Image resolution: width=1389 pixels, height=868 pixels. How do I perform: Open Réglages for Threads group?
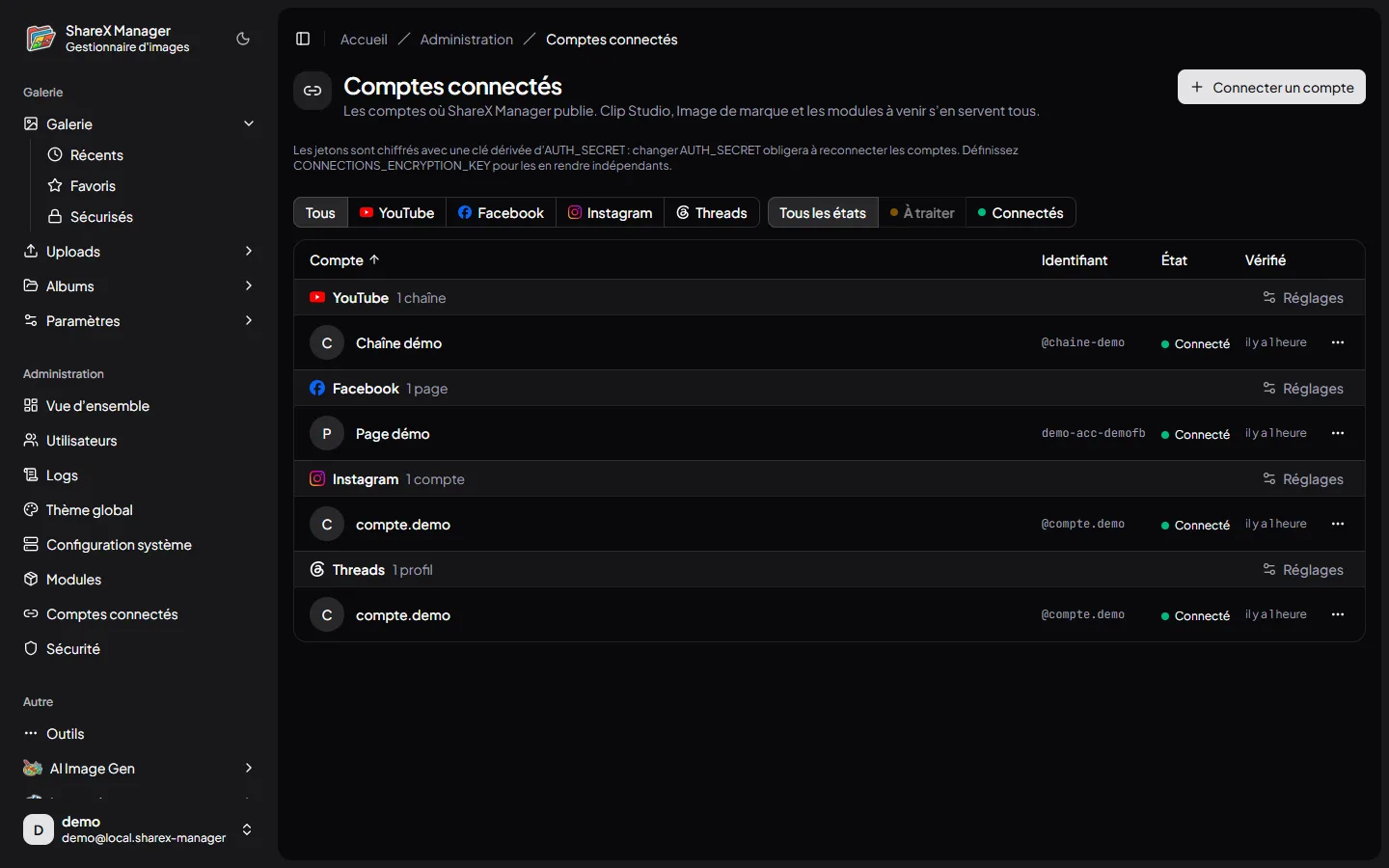coord(1303,570)
